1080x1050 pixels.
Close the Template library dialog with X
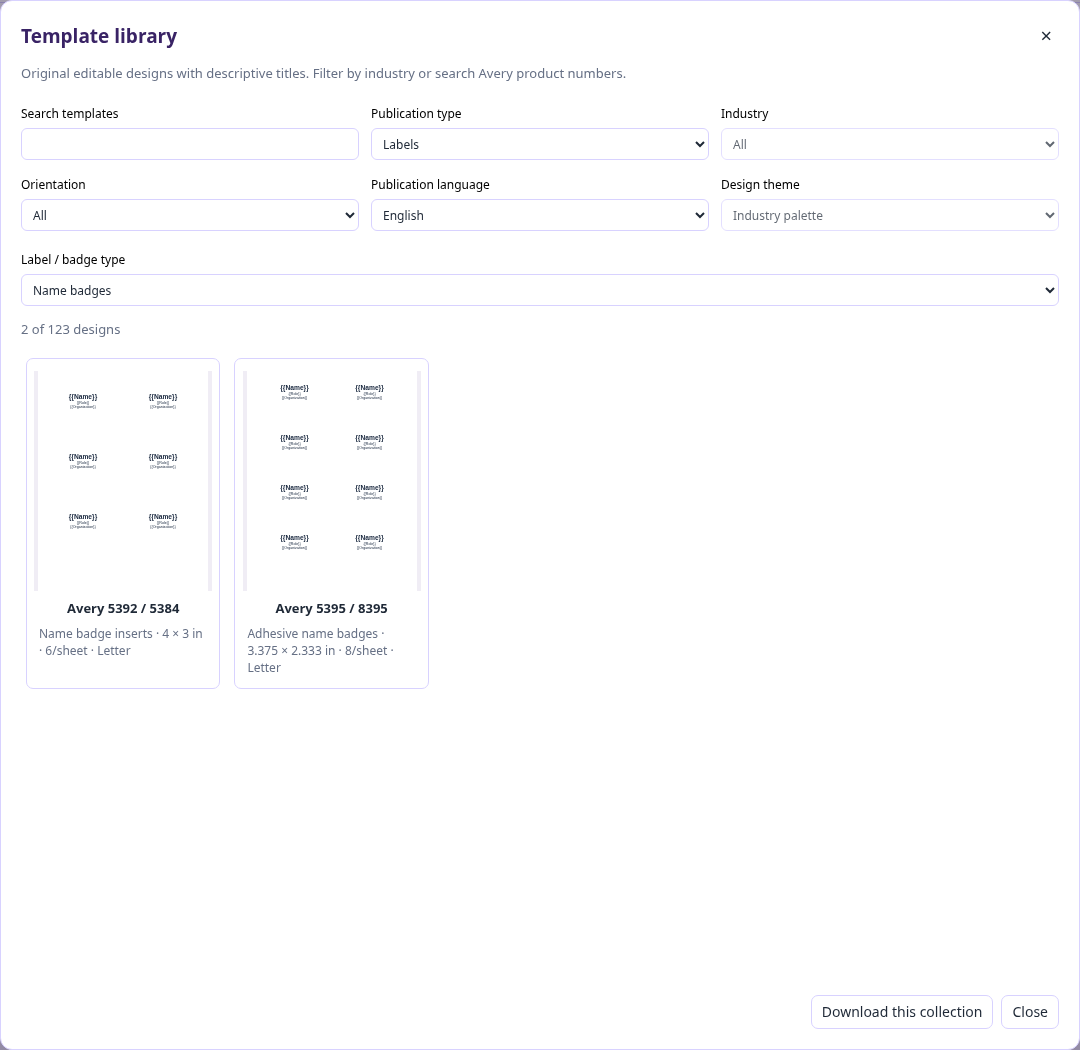pyautogui.click(x=1046, y=36)
